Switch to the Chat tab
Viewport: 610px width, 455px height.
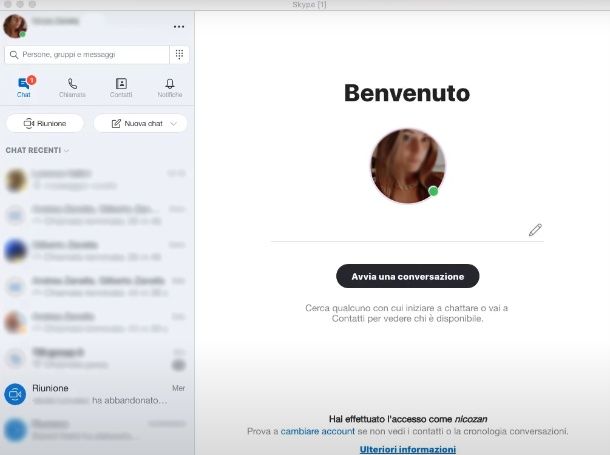click(24, 88)
